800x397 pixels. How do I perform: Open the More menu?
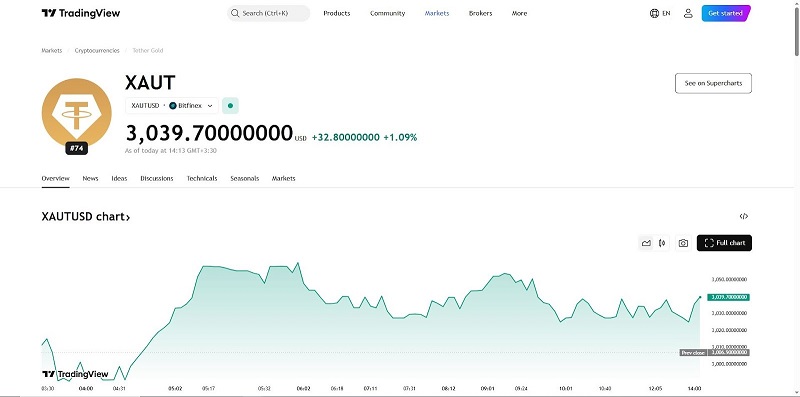tap(519, 13)
